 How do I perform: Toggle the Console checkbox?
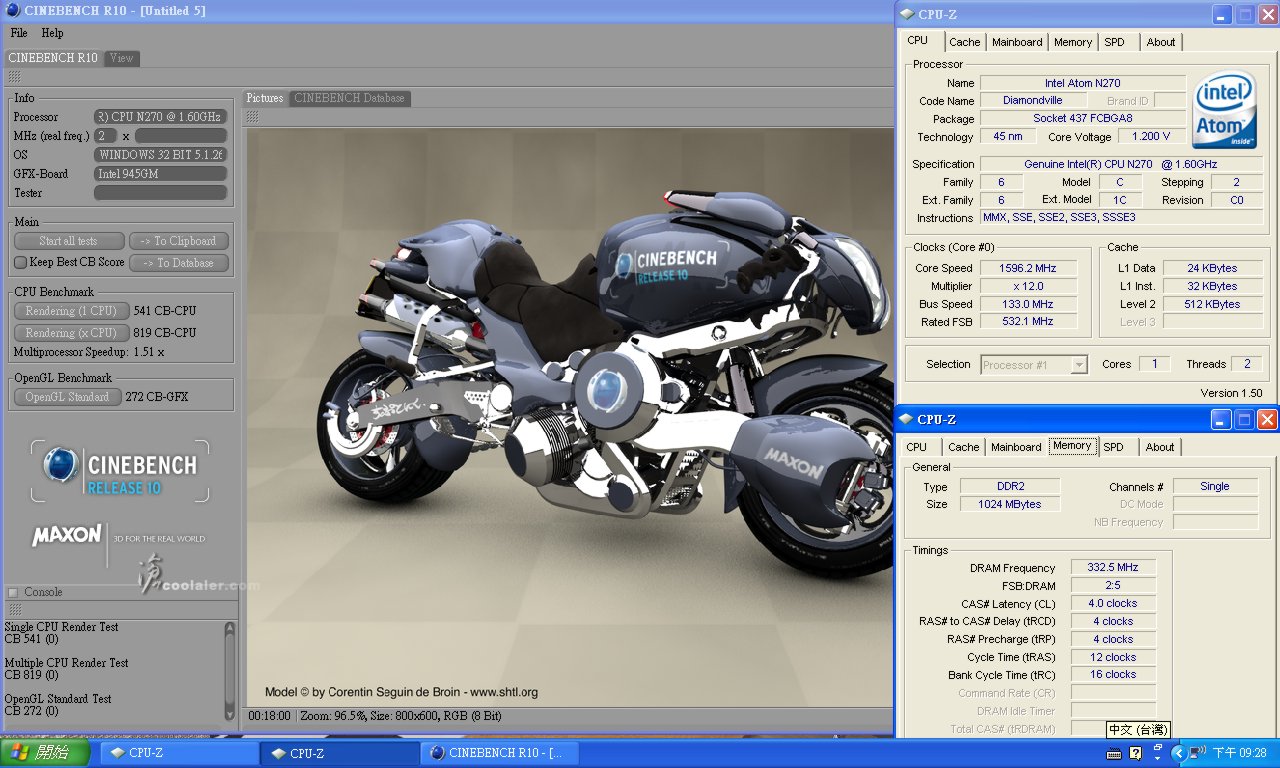click(13, 592)
